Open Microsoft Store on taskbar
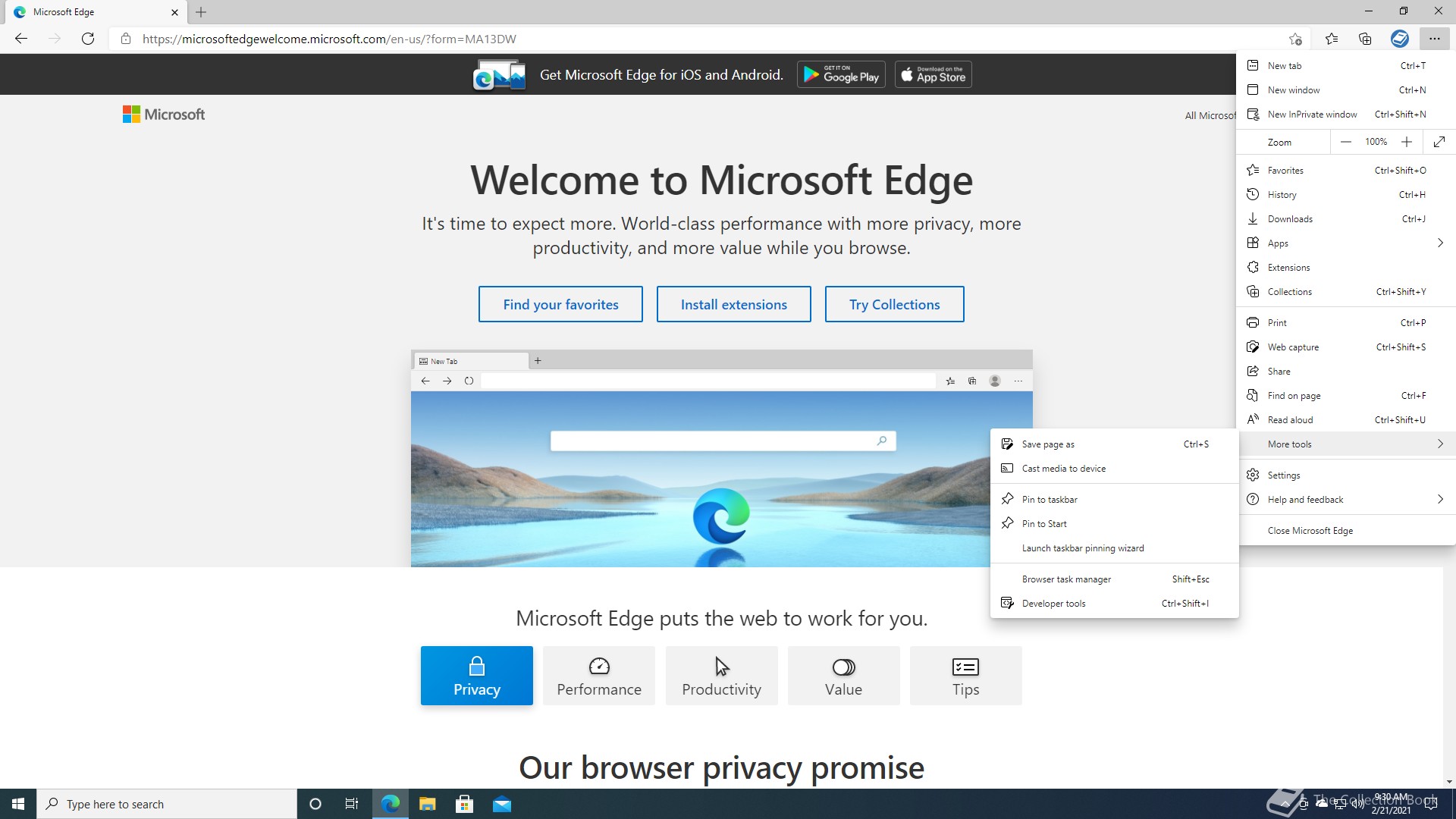1456x819 pixels. pos(465,804)
